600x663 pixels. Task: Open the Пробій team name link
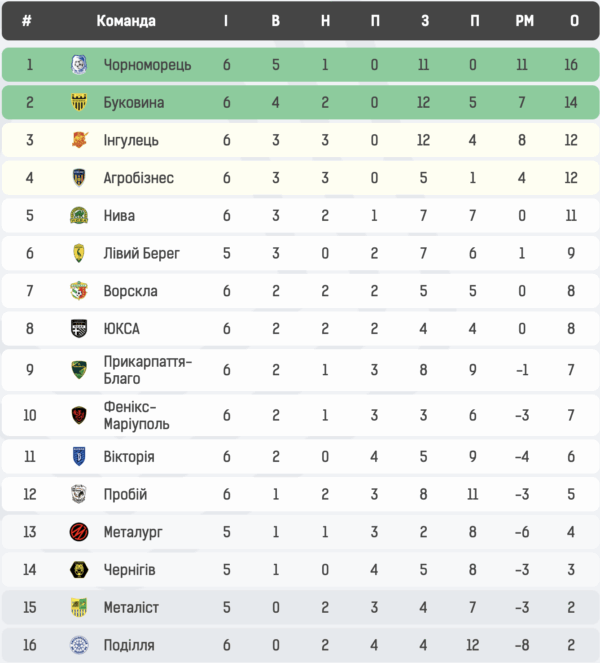tap(125, 494)
